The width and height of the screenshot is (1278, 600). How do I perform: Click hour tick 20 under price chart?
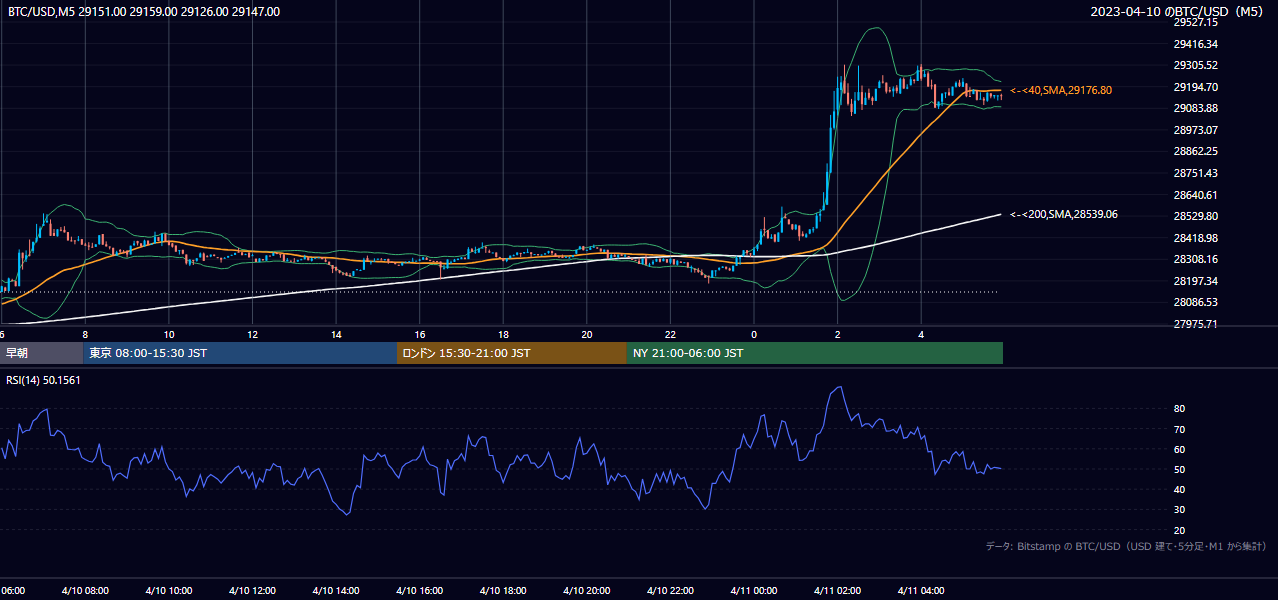point(587,335)
